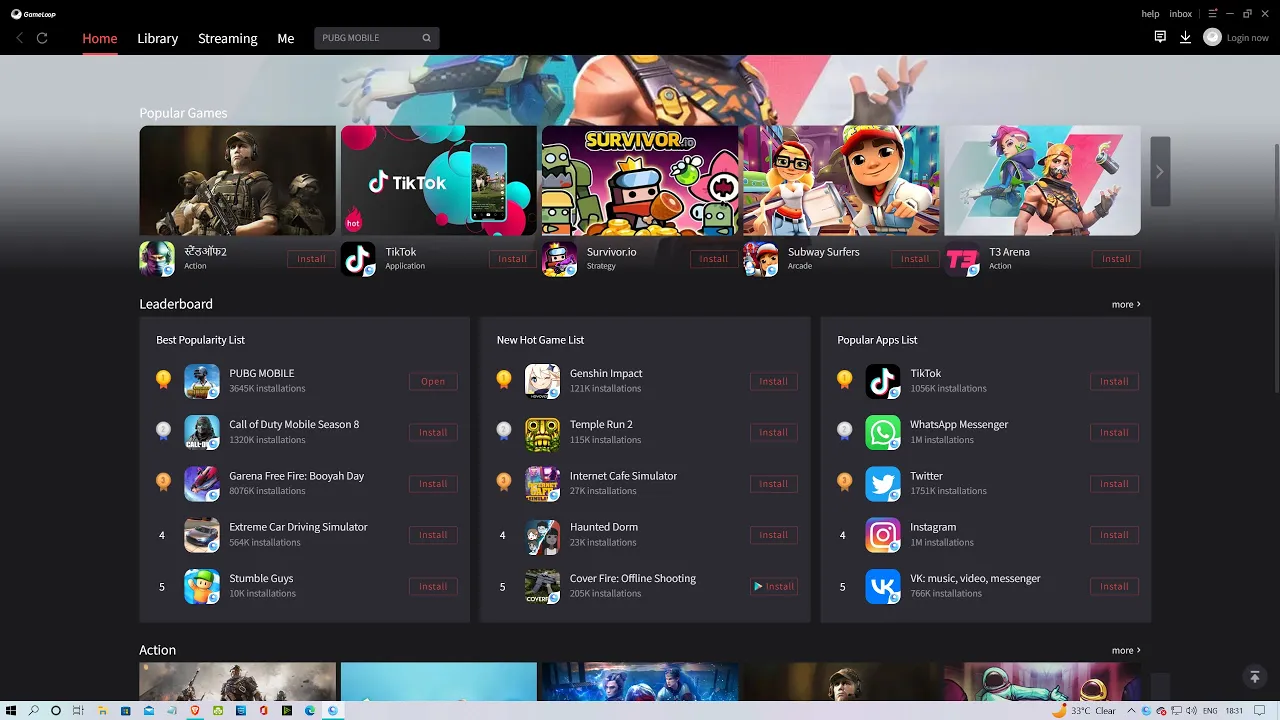Viewport: 1280px width, 720px height.
Task: Install Haunted Dorm
Action: click(774, 535)
